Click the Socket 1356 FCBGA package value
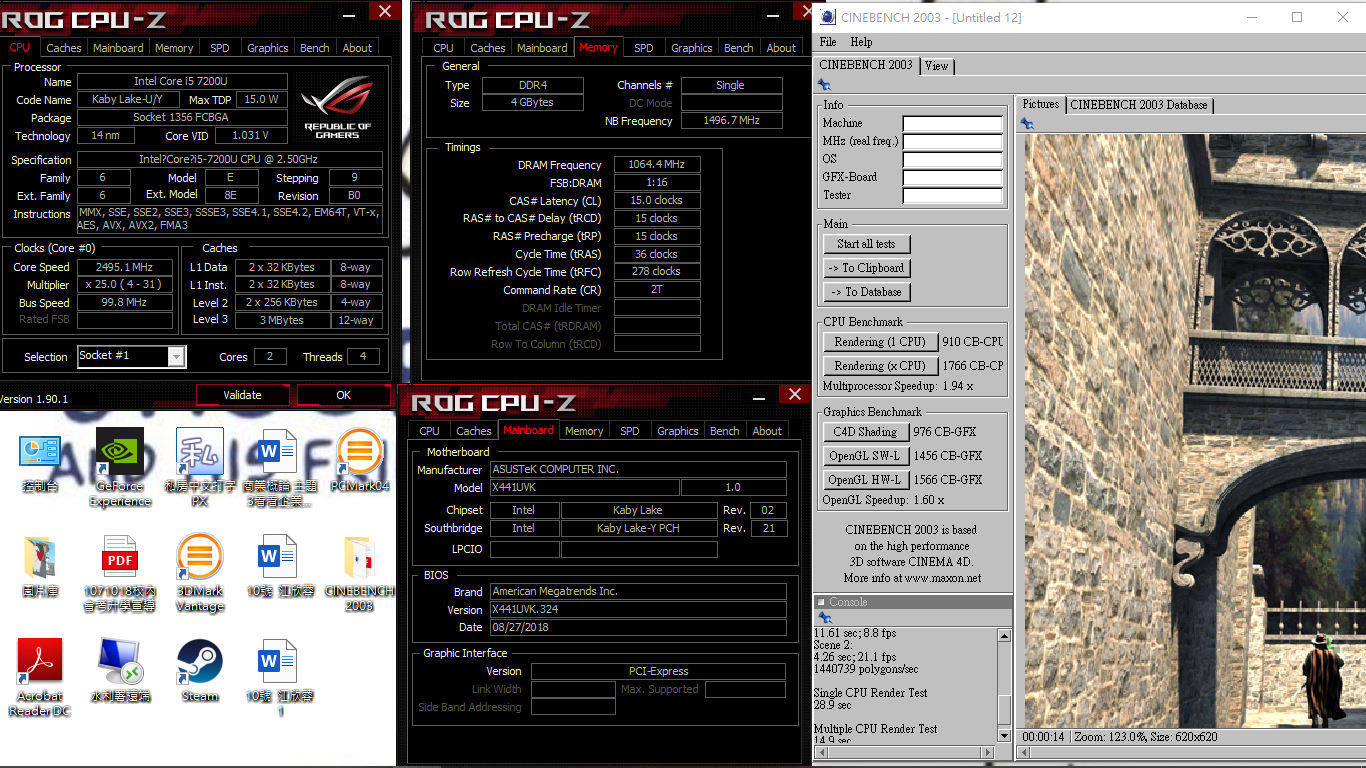1366x768 pixels. click(x=182, y=118)
